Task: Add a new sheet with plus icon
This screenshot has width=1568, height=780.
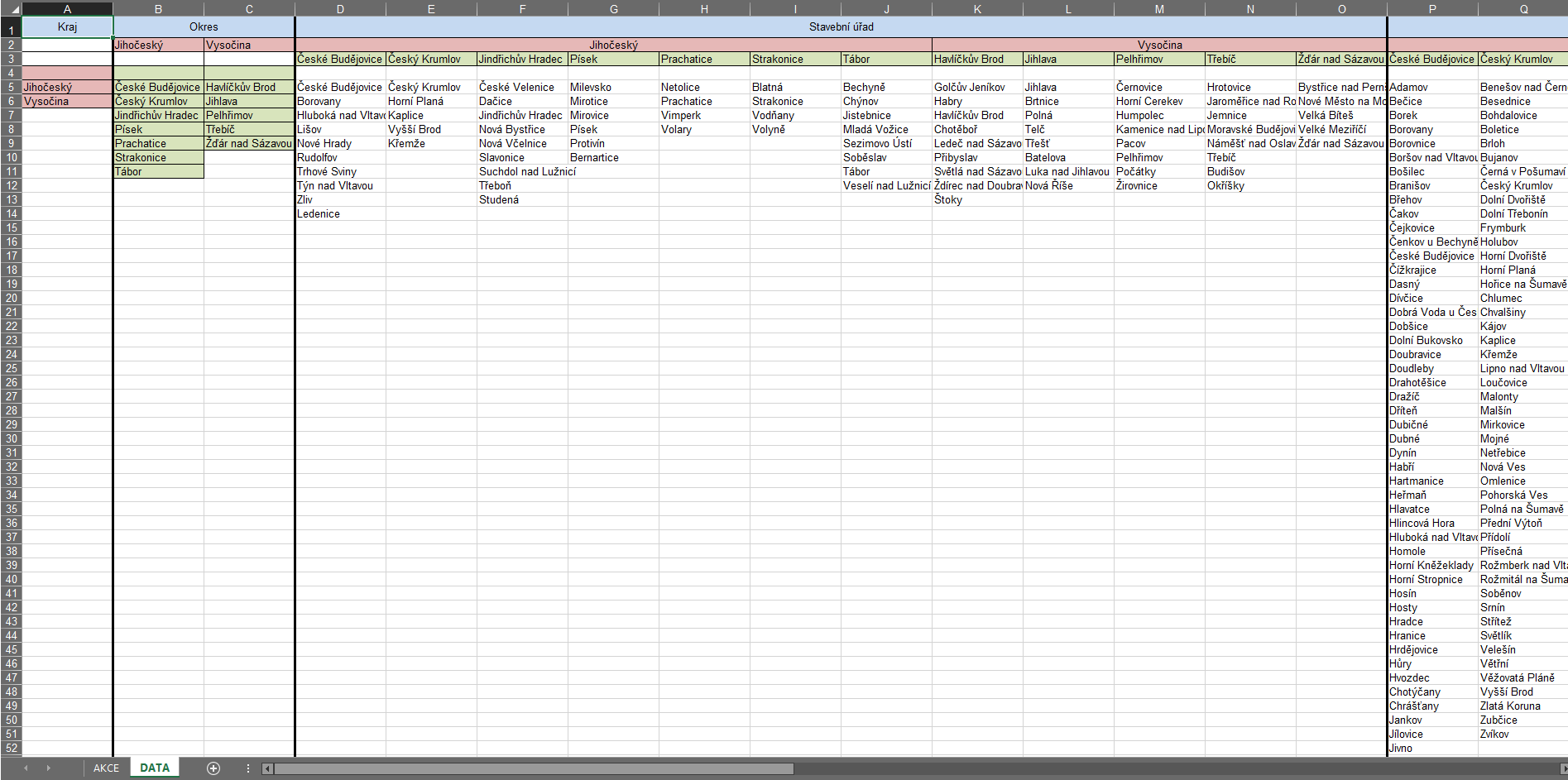Action: [213, 768]
